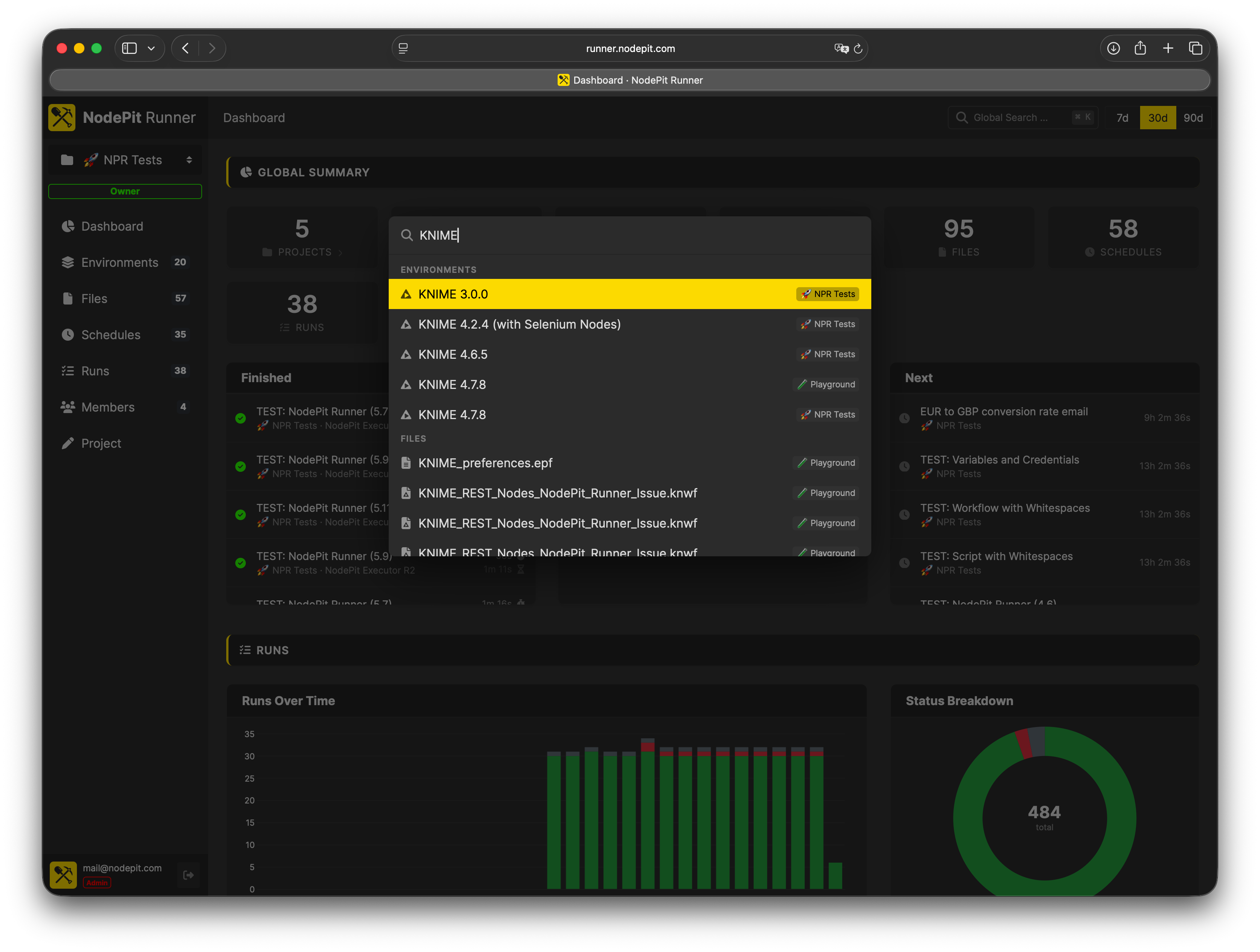Open the KNIME_preferences.epf file result
The width and height of the screenshot is (1260, 952).
(630, 463)
